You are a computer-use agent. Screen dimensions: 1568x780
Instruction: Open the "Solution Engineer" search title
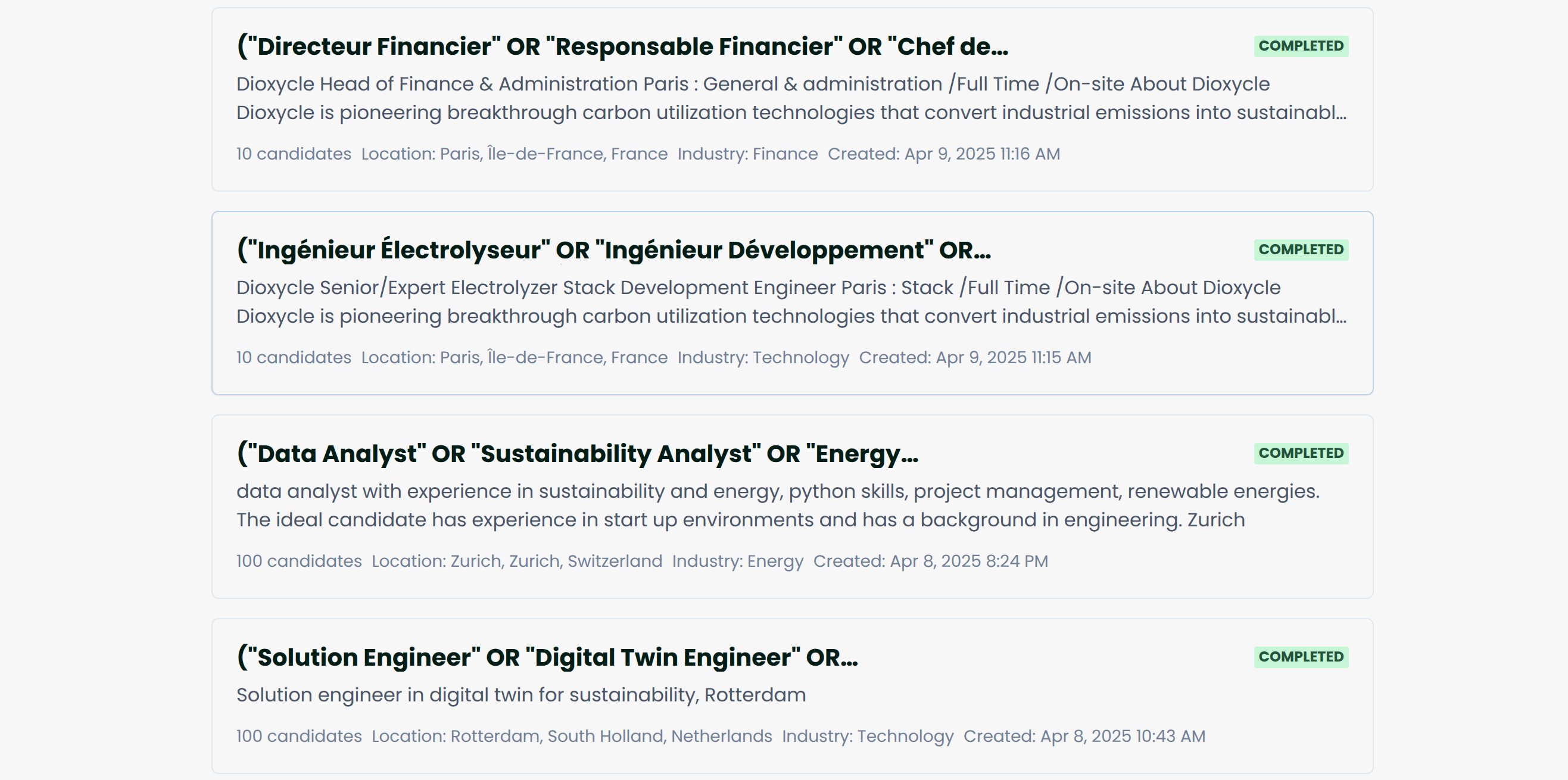coord(547,658)
